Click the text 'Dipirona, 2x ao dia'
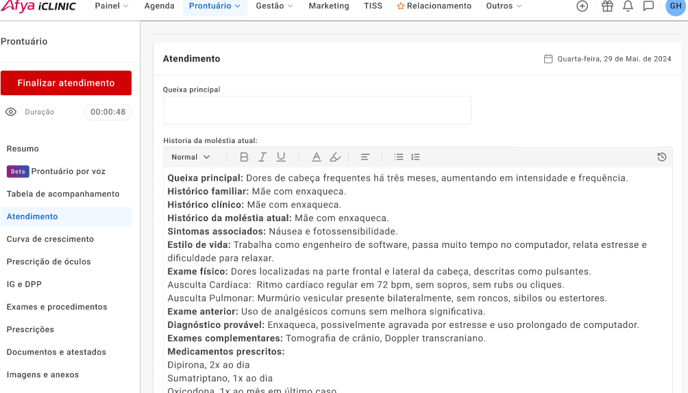Viewport: 688px width, 393px height. [x=208, y=365]
